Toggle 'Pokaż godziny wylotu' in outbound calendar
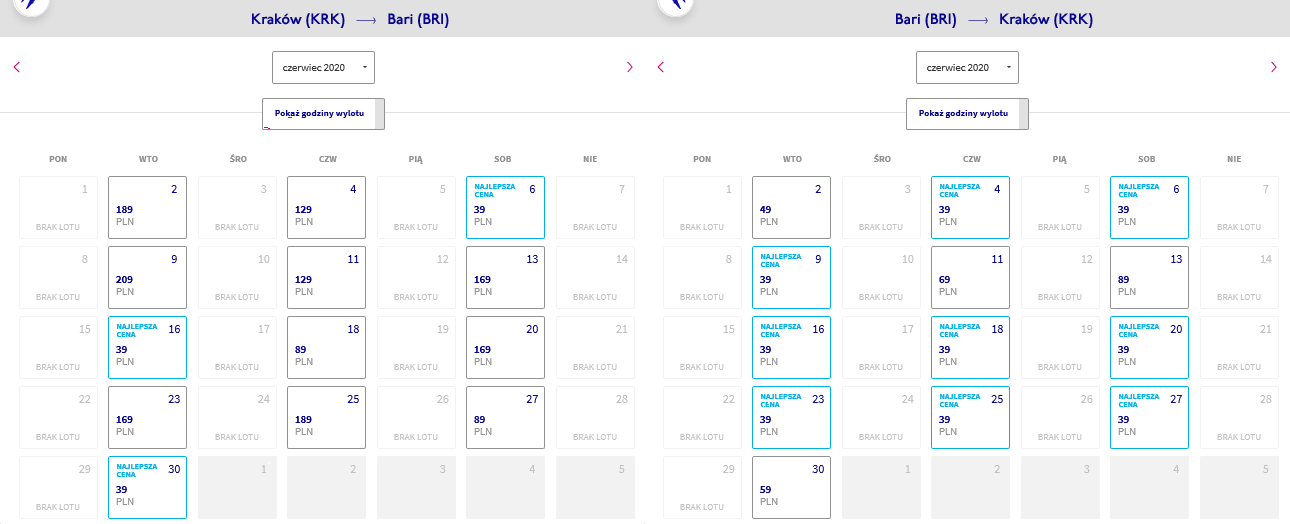This screenshot has width=1290, height=524. (x=324, y=114)
